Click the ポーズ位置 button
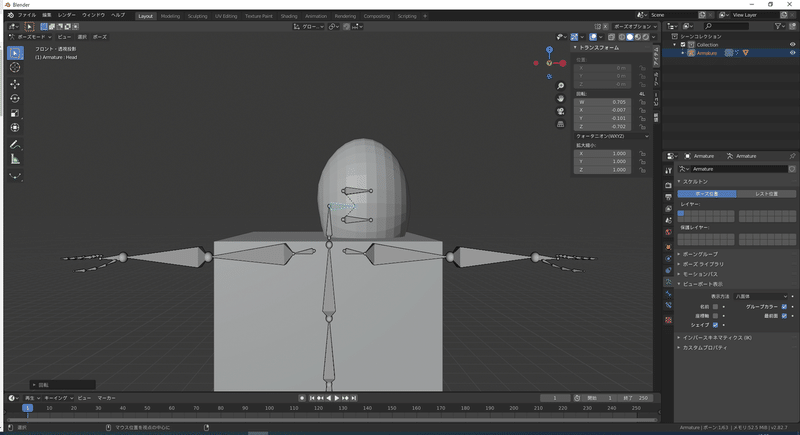 click(707, 194)
